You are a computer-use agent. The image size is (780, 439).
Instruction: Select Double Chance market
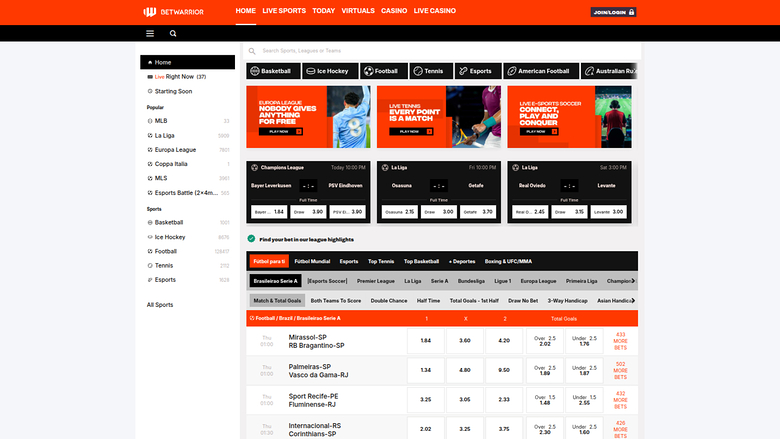tap(389, 301)
